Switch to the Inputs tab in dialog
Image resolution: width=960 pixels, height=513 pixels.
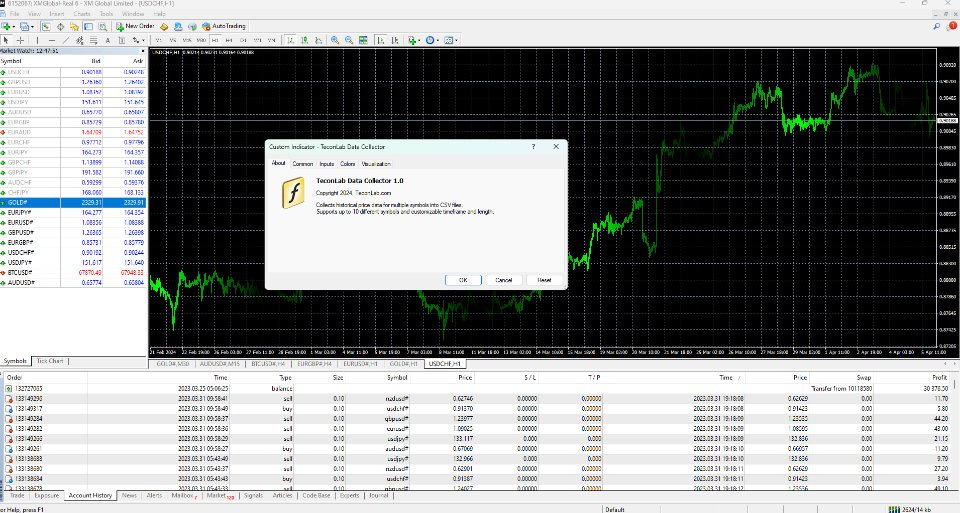tap(326, 164)
